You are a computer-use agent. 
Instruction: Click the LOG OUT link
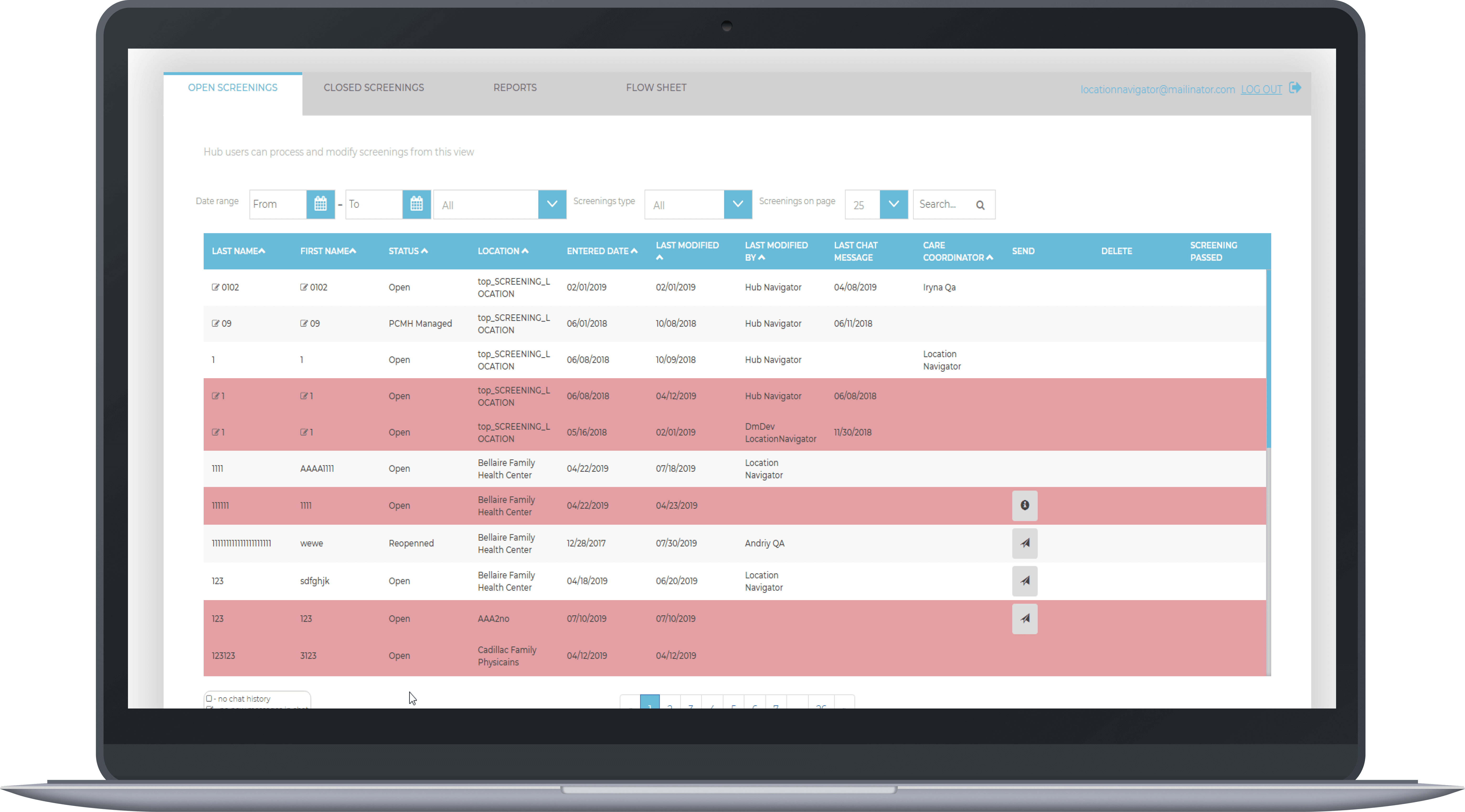pos(1261,89)
